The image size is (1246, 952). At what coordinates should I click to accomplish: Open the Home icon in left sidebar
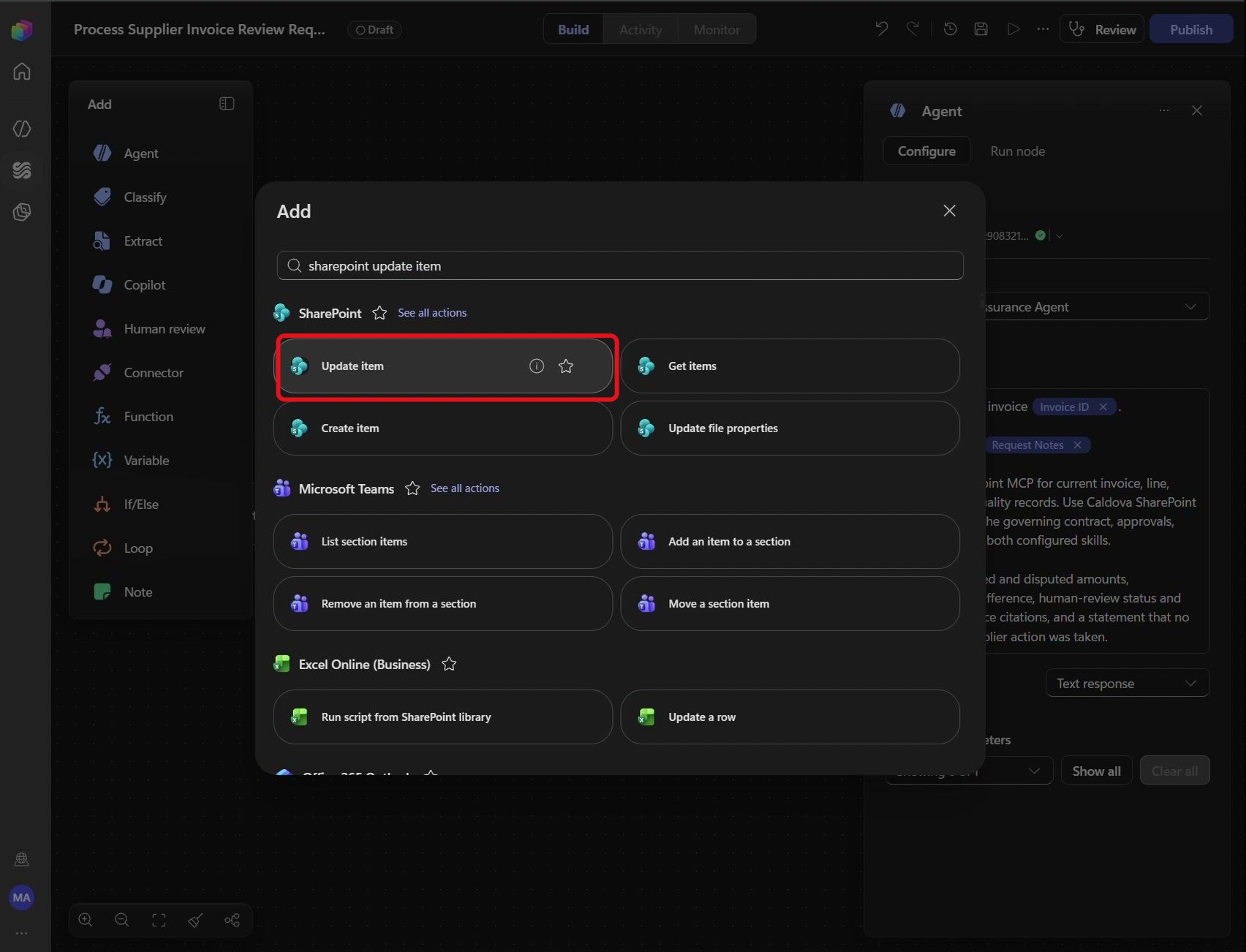[22, 72]
